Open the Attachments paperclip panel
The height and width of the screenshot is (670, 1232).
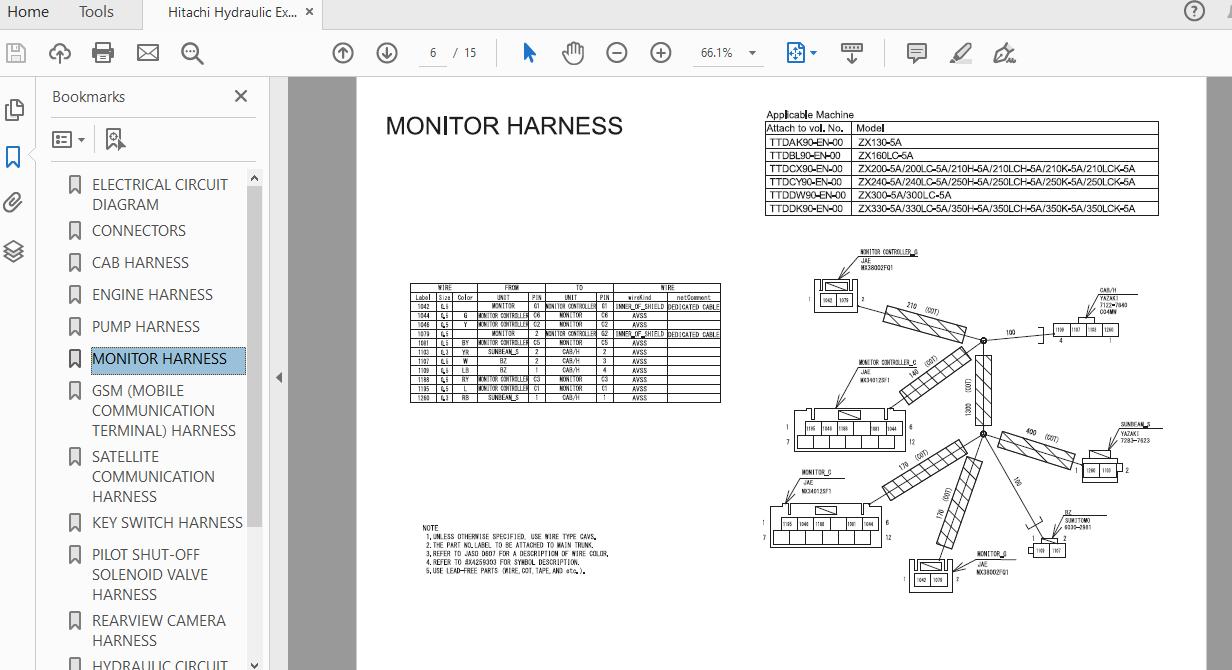click(x=14, y=203)
